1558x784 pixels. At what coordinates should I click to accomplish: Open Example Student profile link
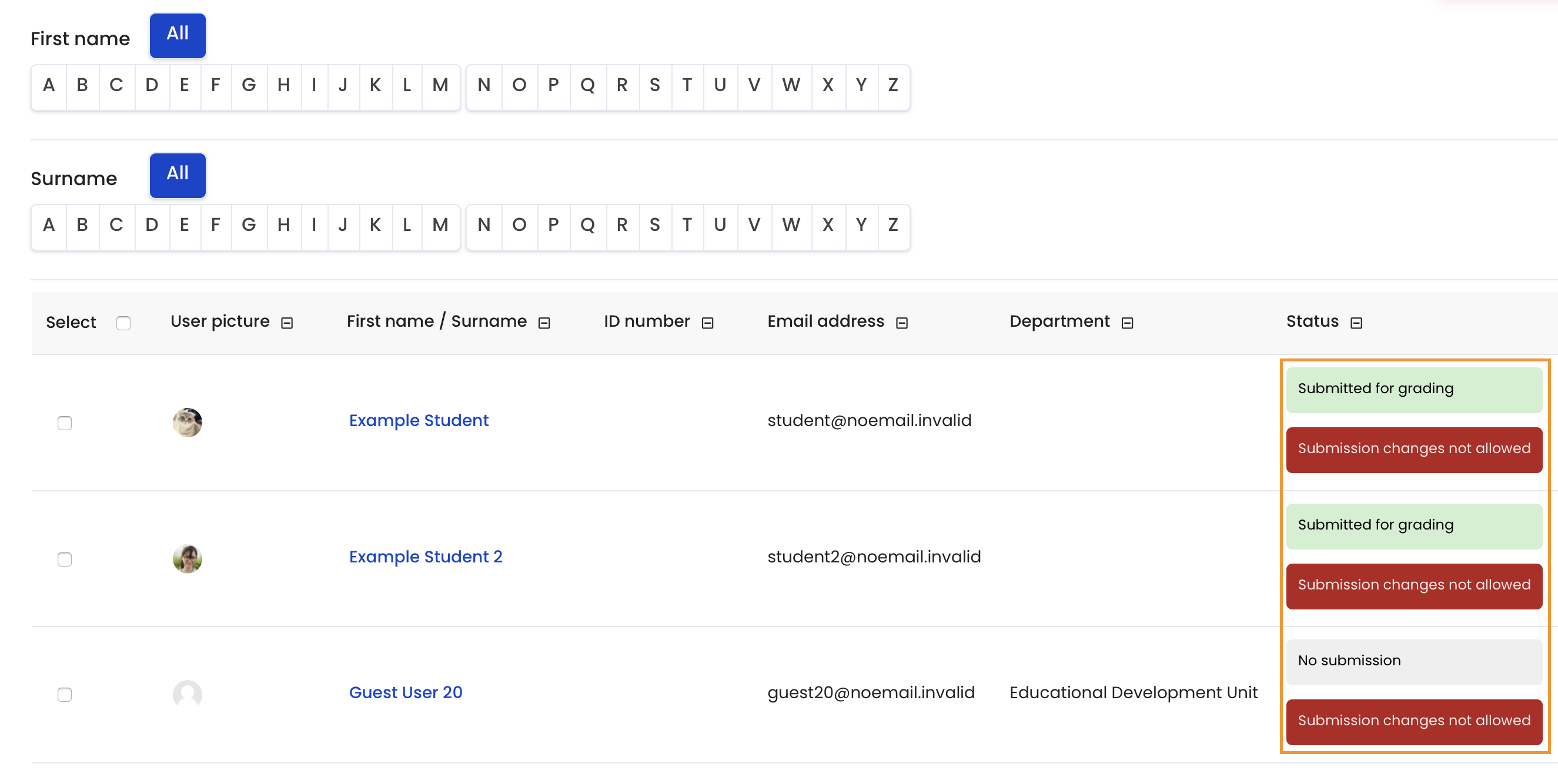(x=419, y=420)
